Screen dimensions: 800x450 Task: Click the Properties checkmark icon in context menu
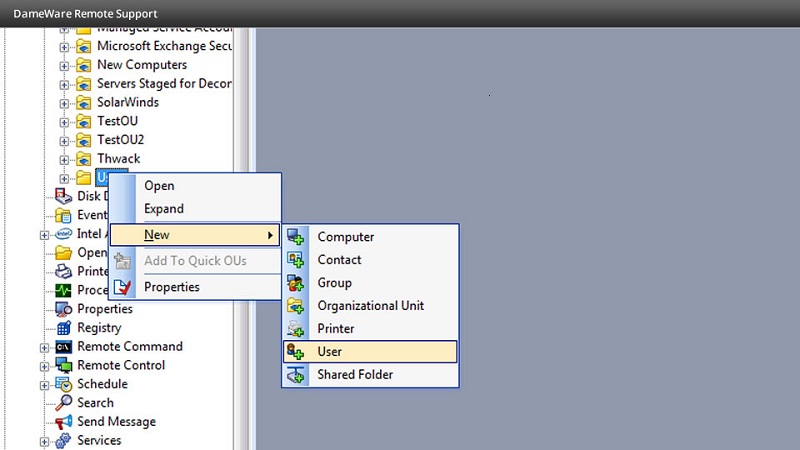pos(122,287)
